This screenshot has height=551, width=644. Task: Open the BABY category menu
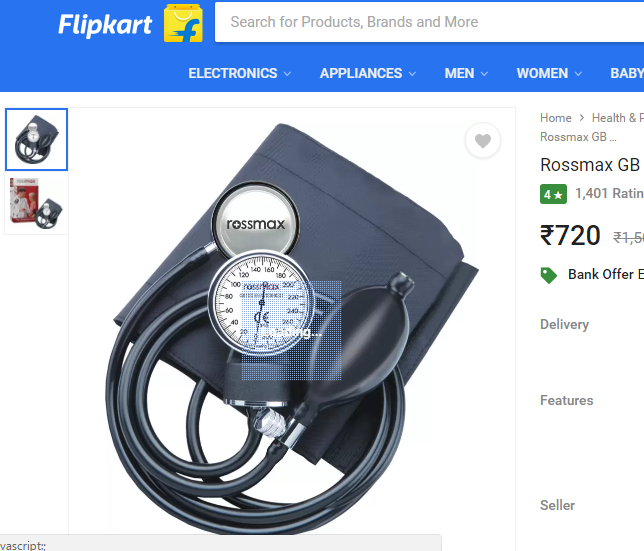click(x=627, y=73)
